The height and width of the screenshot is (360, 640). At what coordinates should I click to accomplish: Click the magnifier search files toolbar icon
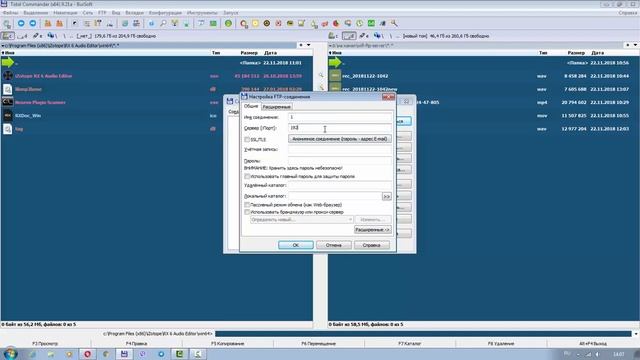[x=163, y=24]
